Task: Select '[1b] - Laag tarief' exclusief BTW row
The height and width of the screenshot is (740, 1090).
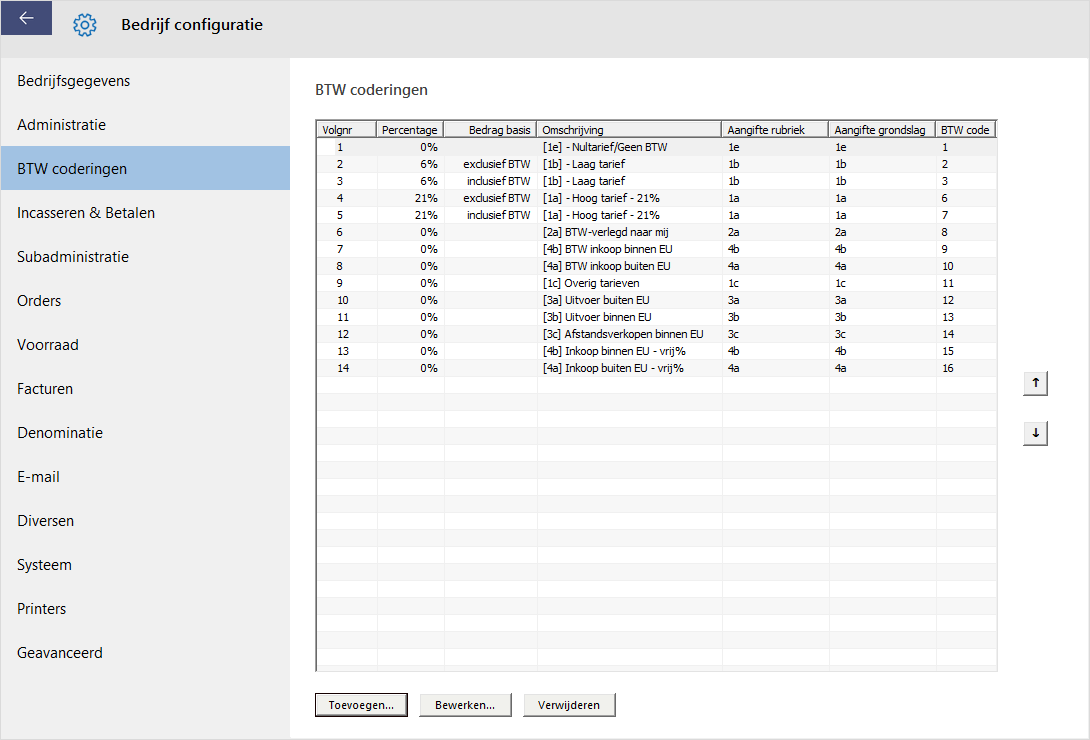Action: (x=656, y=164)
